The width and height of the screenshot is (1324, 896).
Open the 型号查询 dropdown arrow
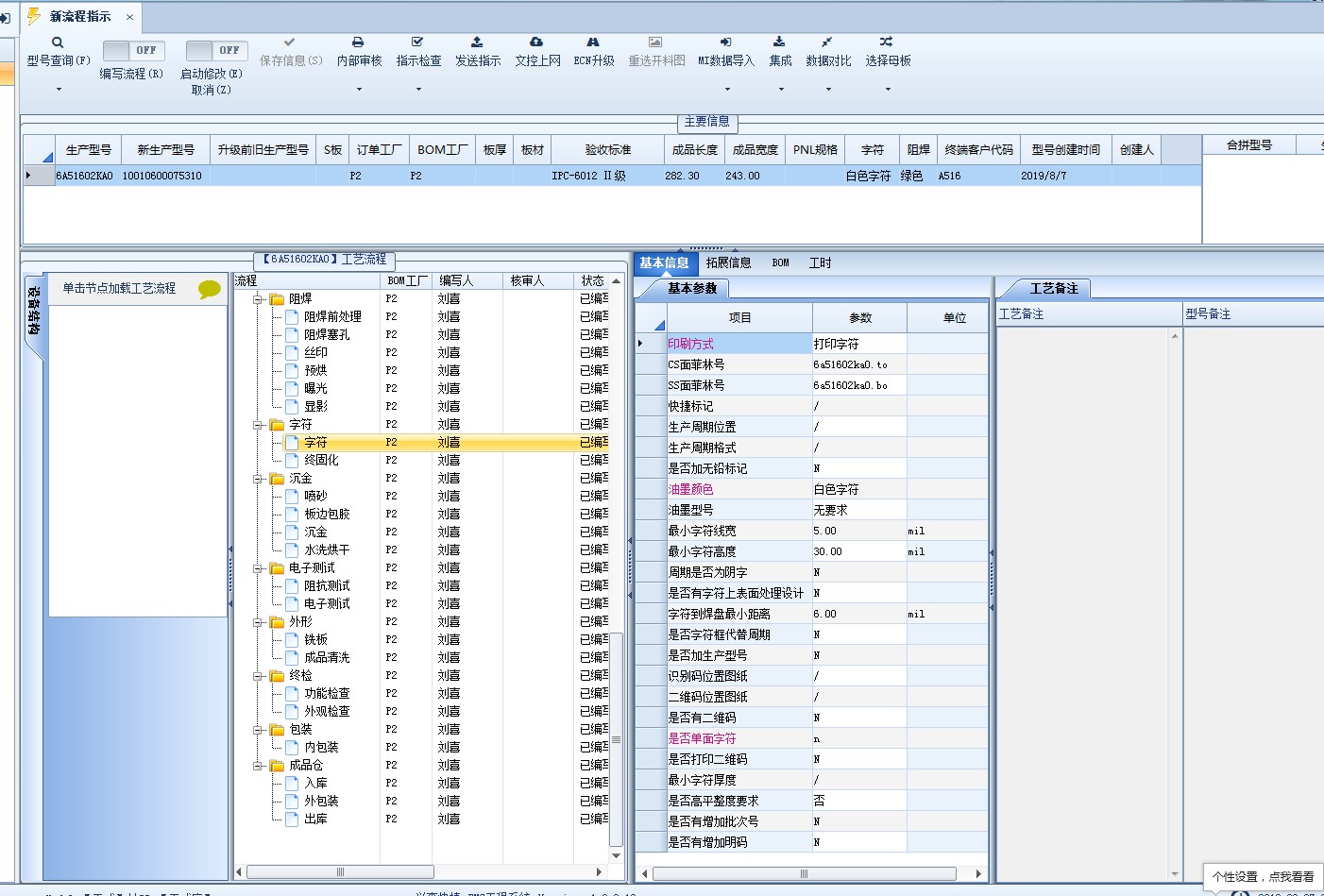point(59,90)
